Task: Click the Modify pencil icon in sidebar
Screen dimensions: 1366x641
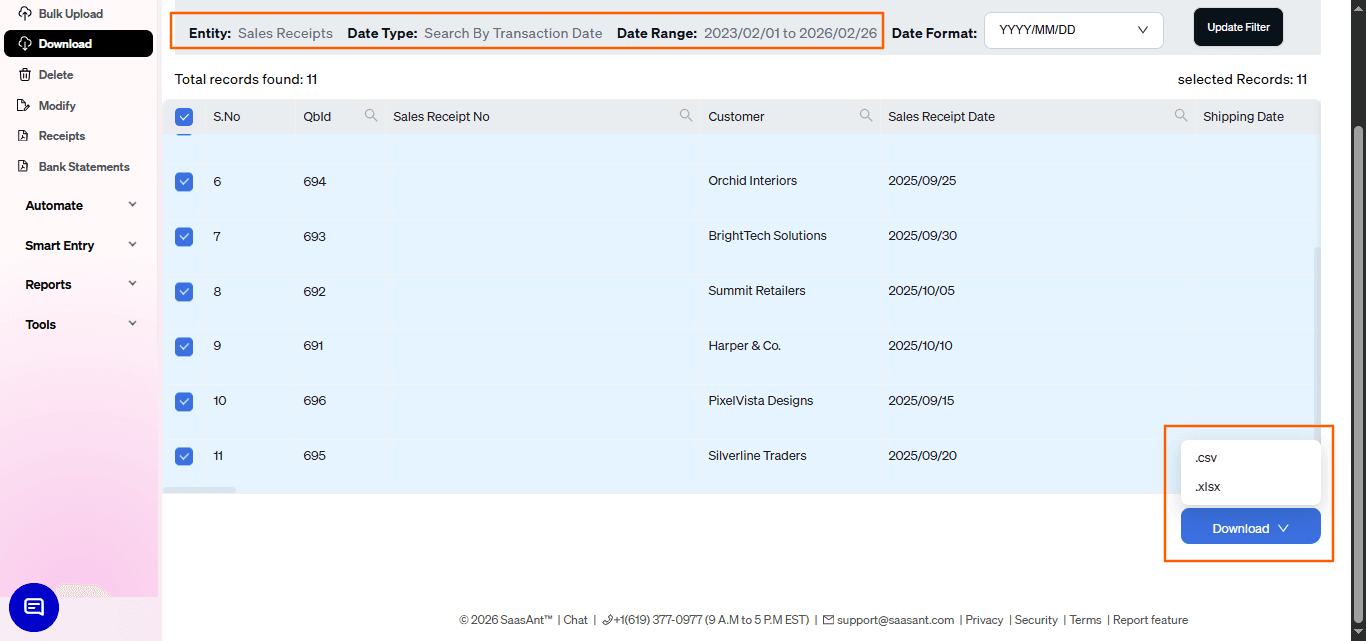Action: pyautogui.click(x=24, y=105)
